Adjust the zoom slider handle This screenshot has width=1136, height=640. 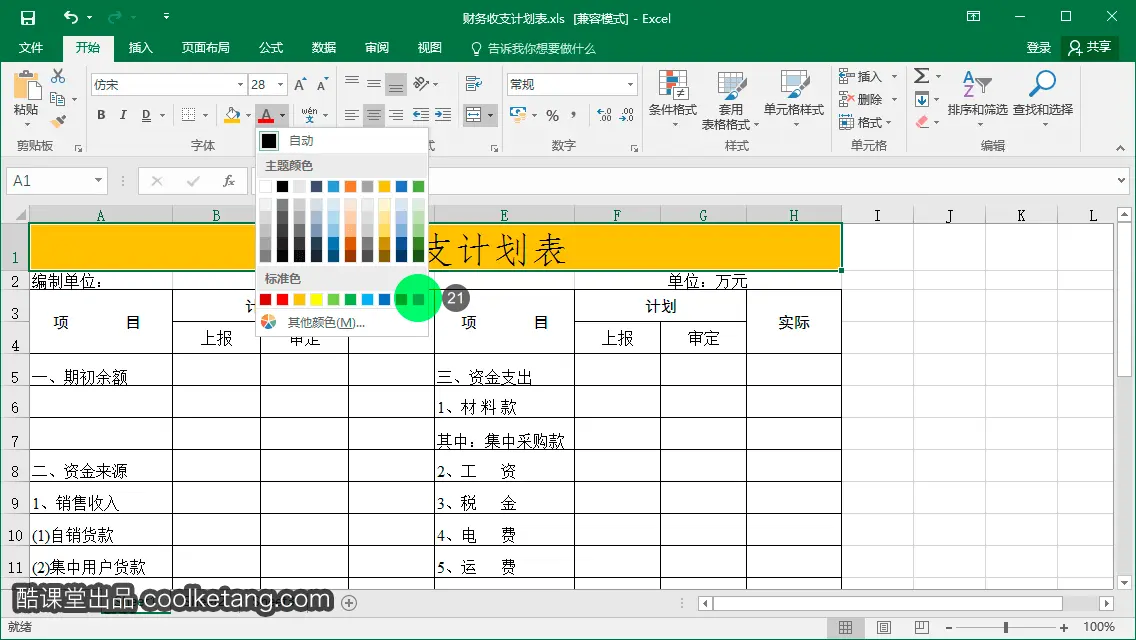1006,627
